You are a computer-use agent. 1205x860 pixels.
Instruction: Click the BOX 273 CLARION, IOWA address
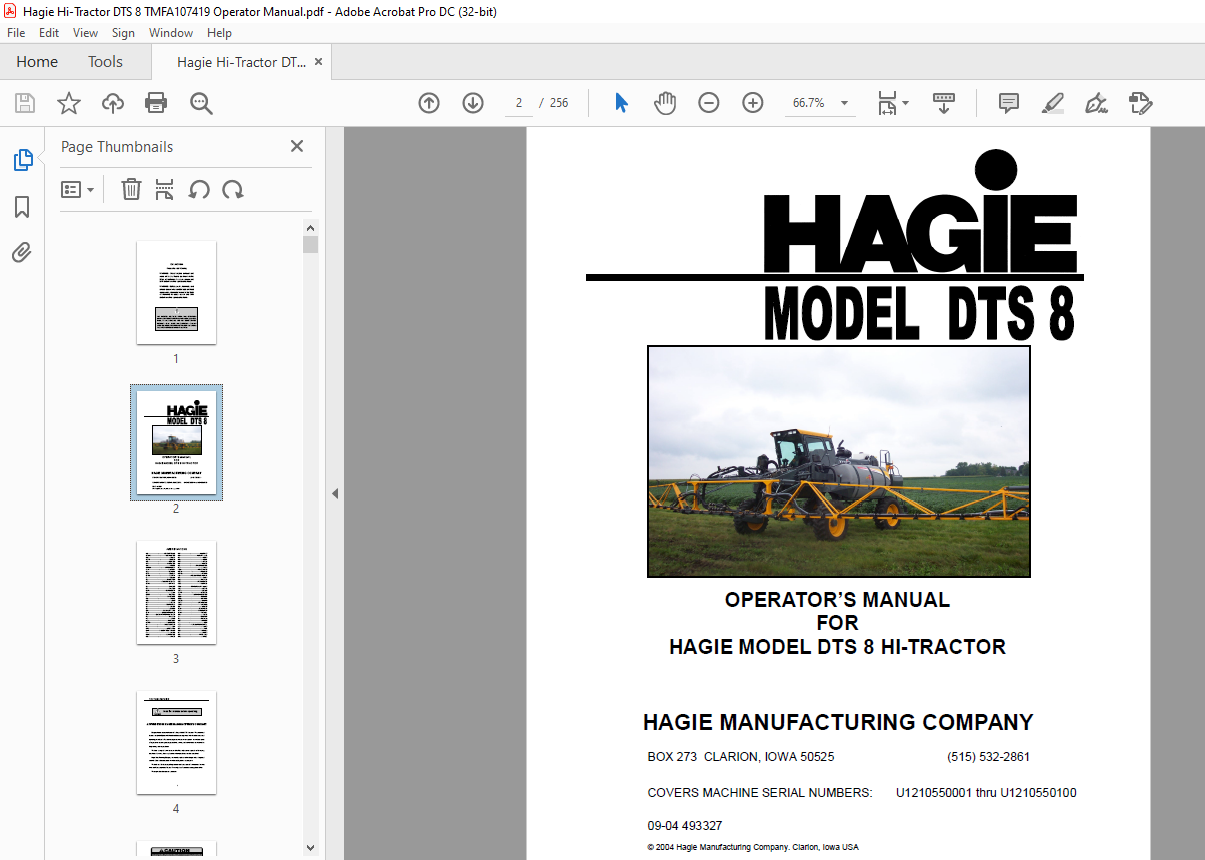click(x=741, y=757)
